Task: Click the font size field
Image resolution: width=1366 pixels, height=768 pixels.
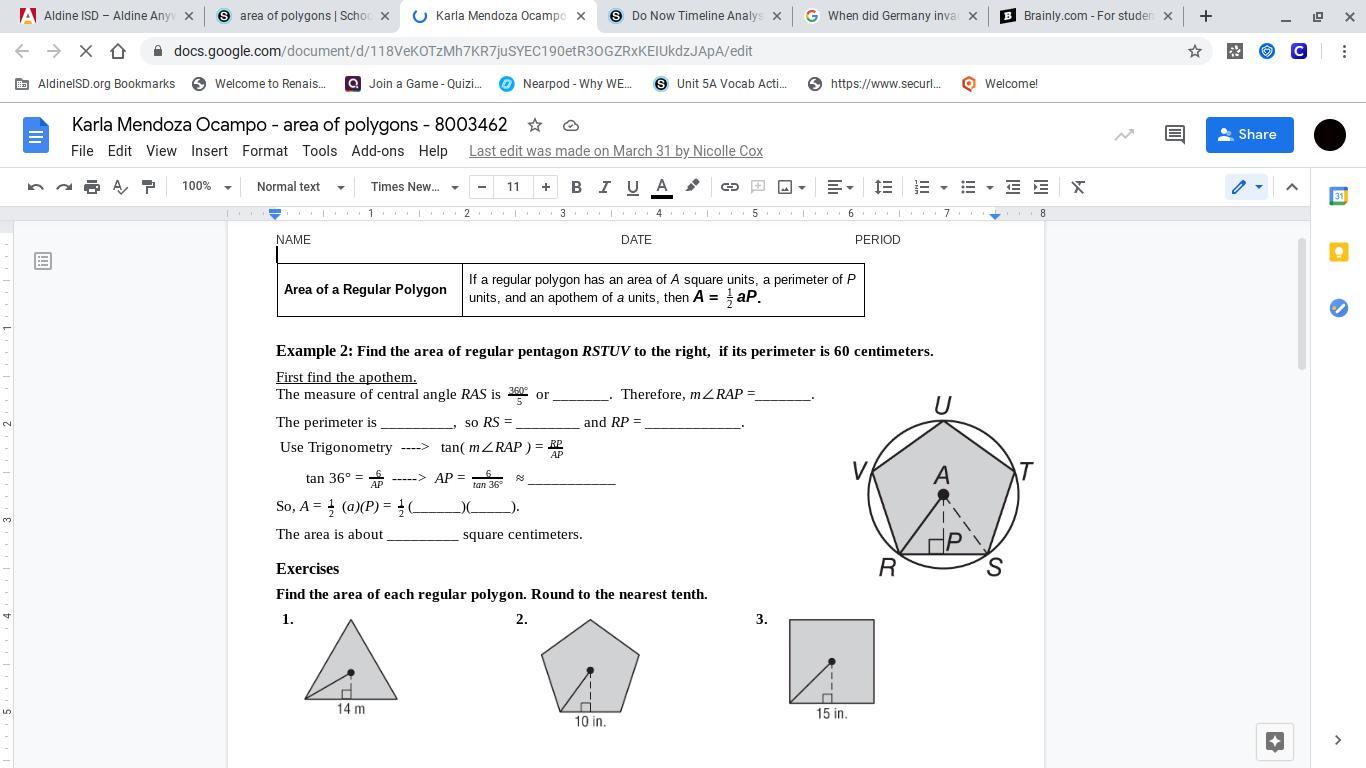Action: 514,187
